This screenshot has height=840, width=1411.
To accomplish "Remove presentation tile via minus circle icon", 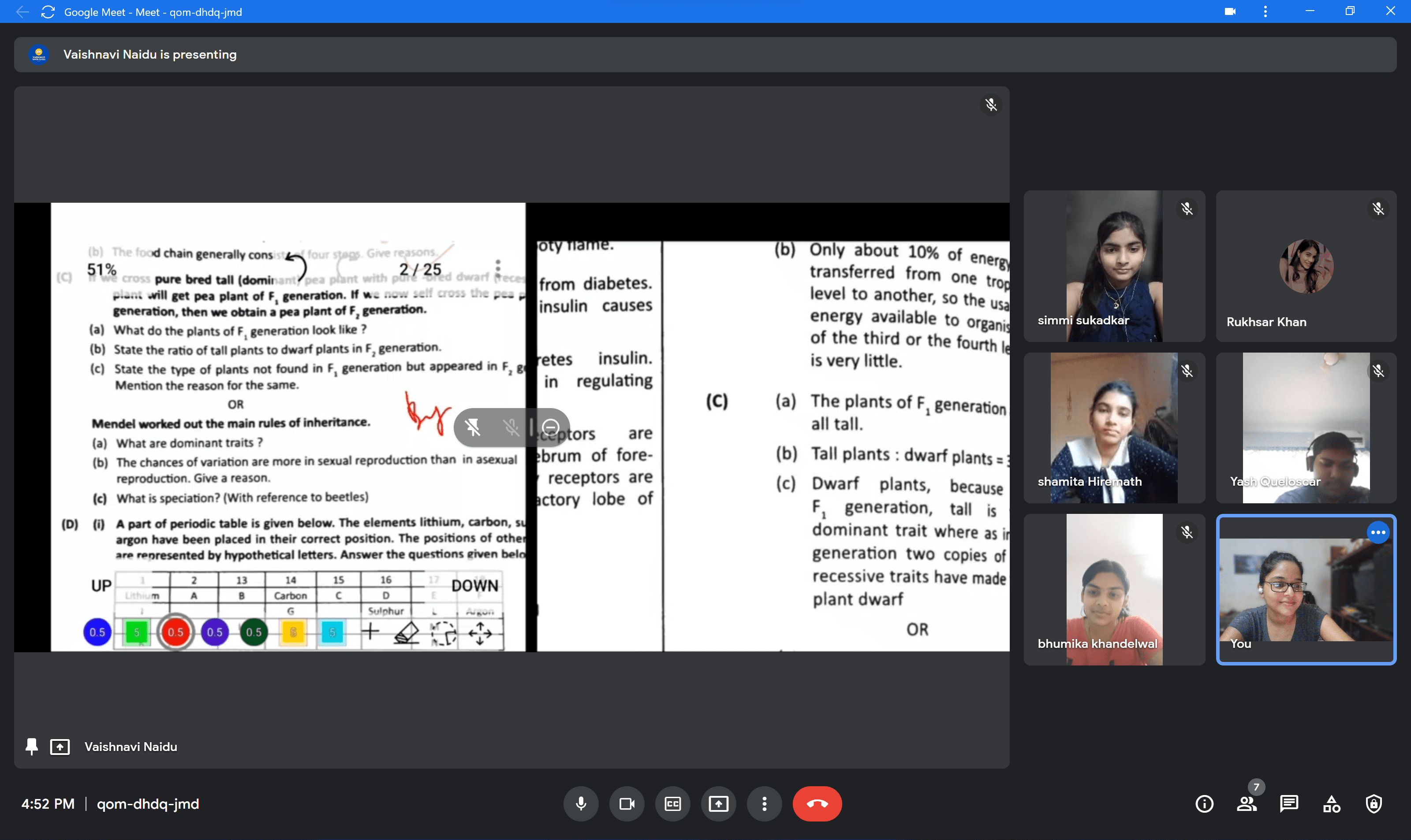I will coord(550,427).
